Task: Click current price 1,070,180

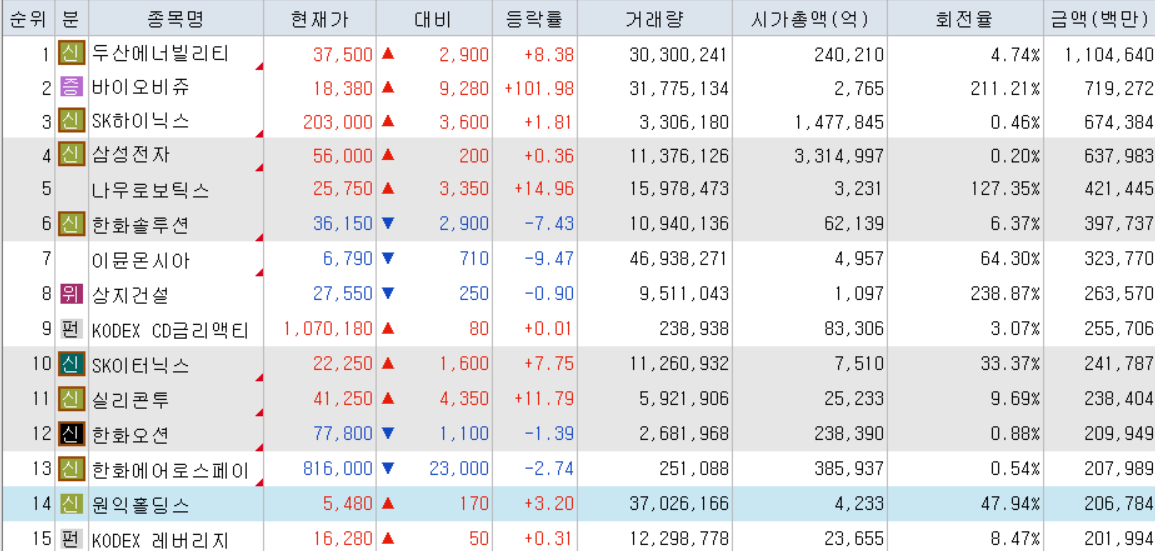Action: [328, 329]
